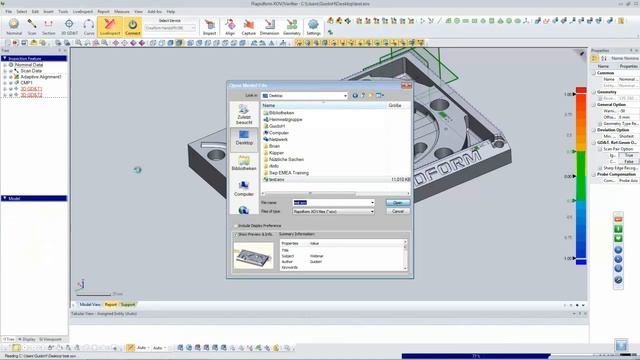Click the up-one-level icon in dialog
Viewport: 640px width, 360px height.
pyautogui.click(x=362, y=96)
